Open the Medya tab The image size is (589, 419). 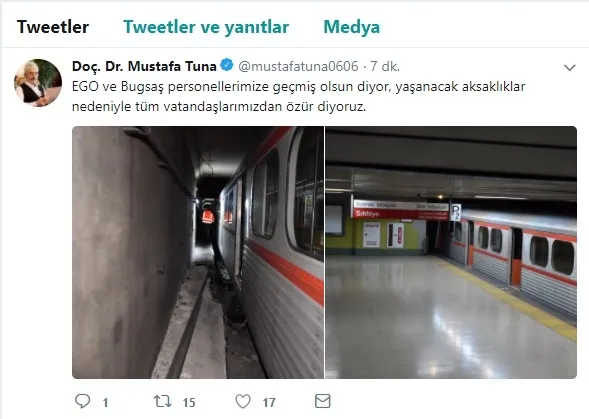(x=352, y=27)
